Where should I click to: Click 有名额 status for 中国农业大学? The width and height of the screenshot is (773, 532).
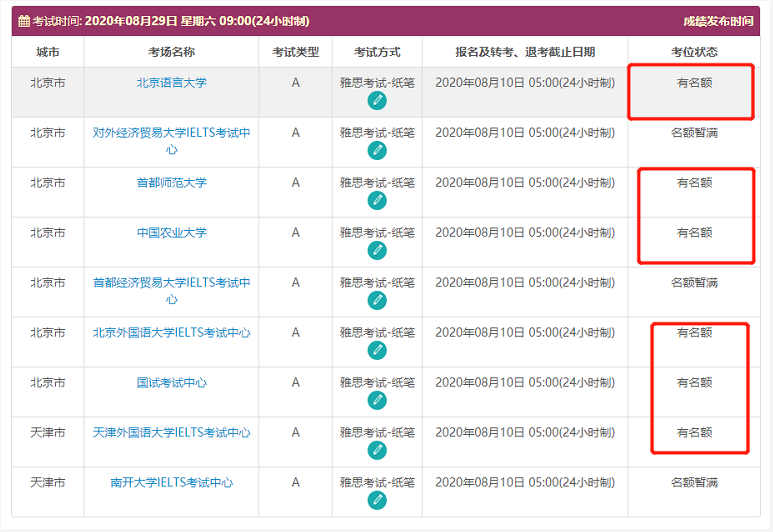694,233
